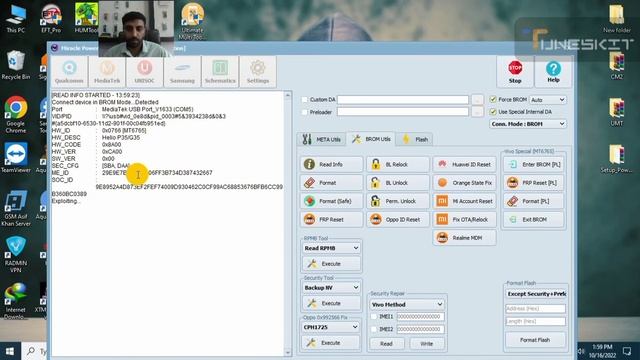Click BL Unlock button
Image resolution: width=640 pixels, height=360 pixels.
point(398,182)
